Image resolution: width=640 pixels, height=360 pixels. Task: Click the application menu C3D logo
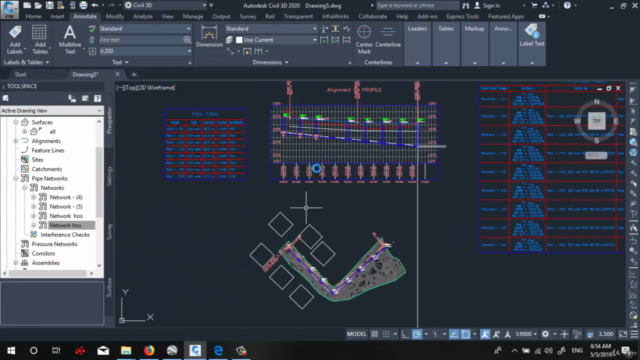pyautogui.click(x=9, y=9)
